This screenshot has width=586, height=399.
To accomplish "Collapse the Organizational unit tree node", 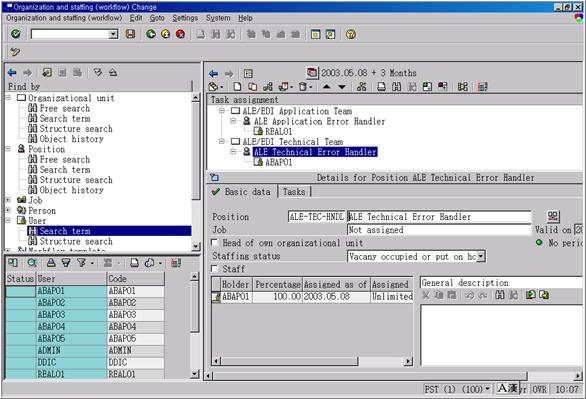I will tap(8, 98).
